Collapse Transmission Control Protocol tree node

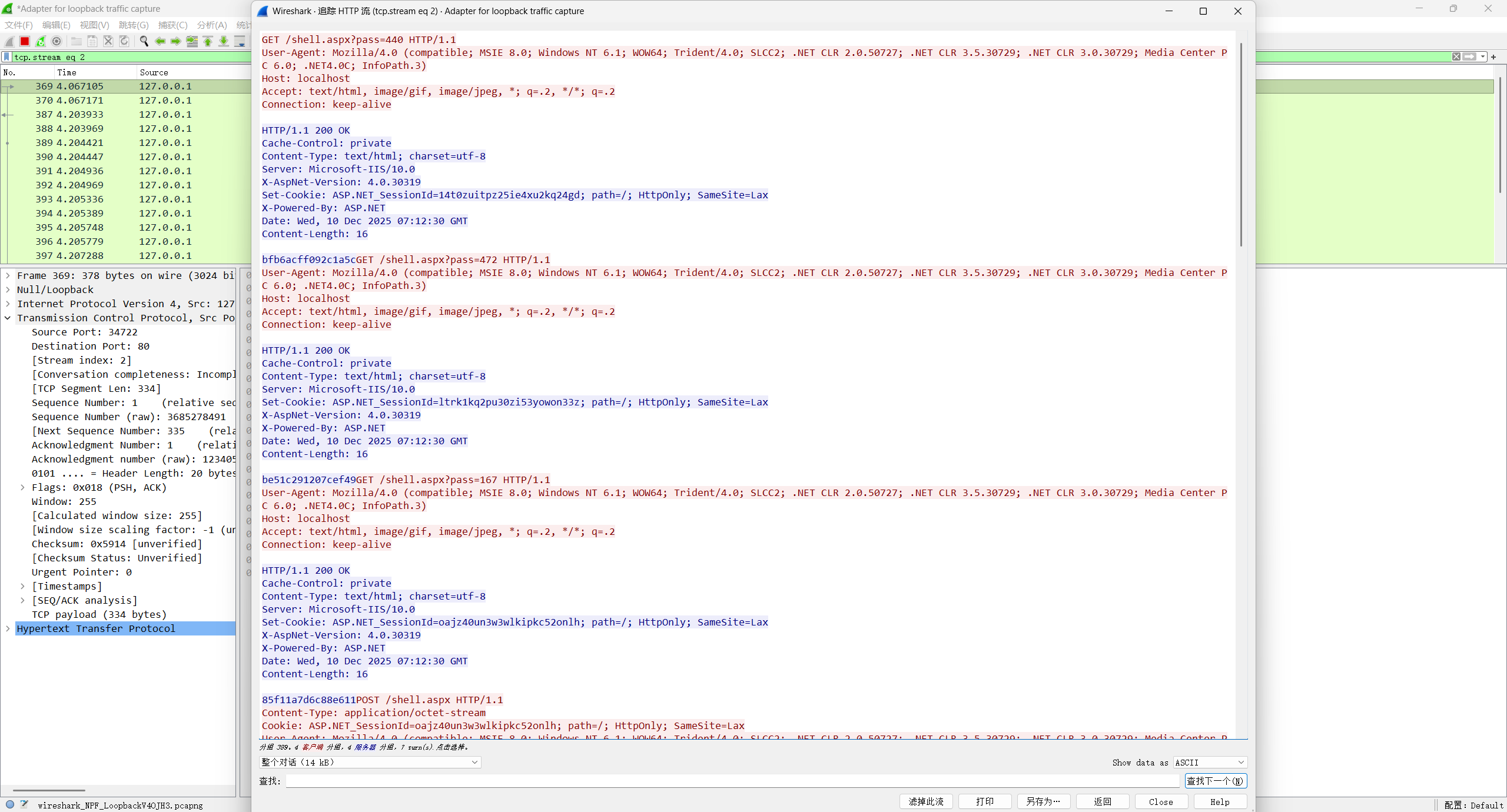click(x=8, y=318)
